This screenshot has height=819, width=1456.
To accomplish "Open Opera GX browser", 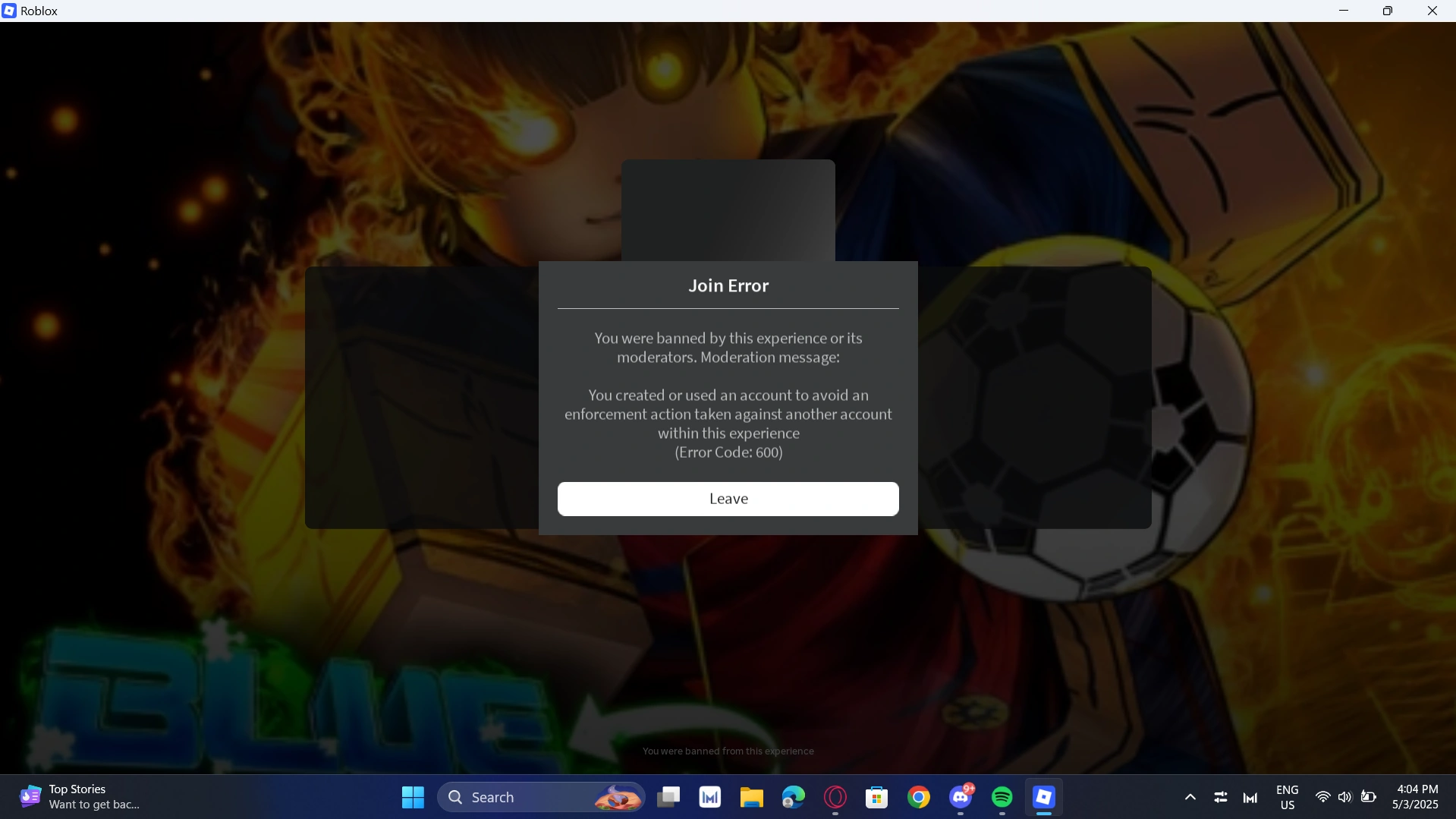I will 835,797.
